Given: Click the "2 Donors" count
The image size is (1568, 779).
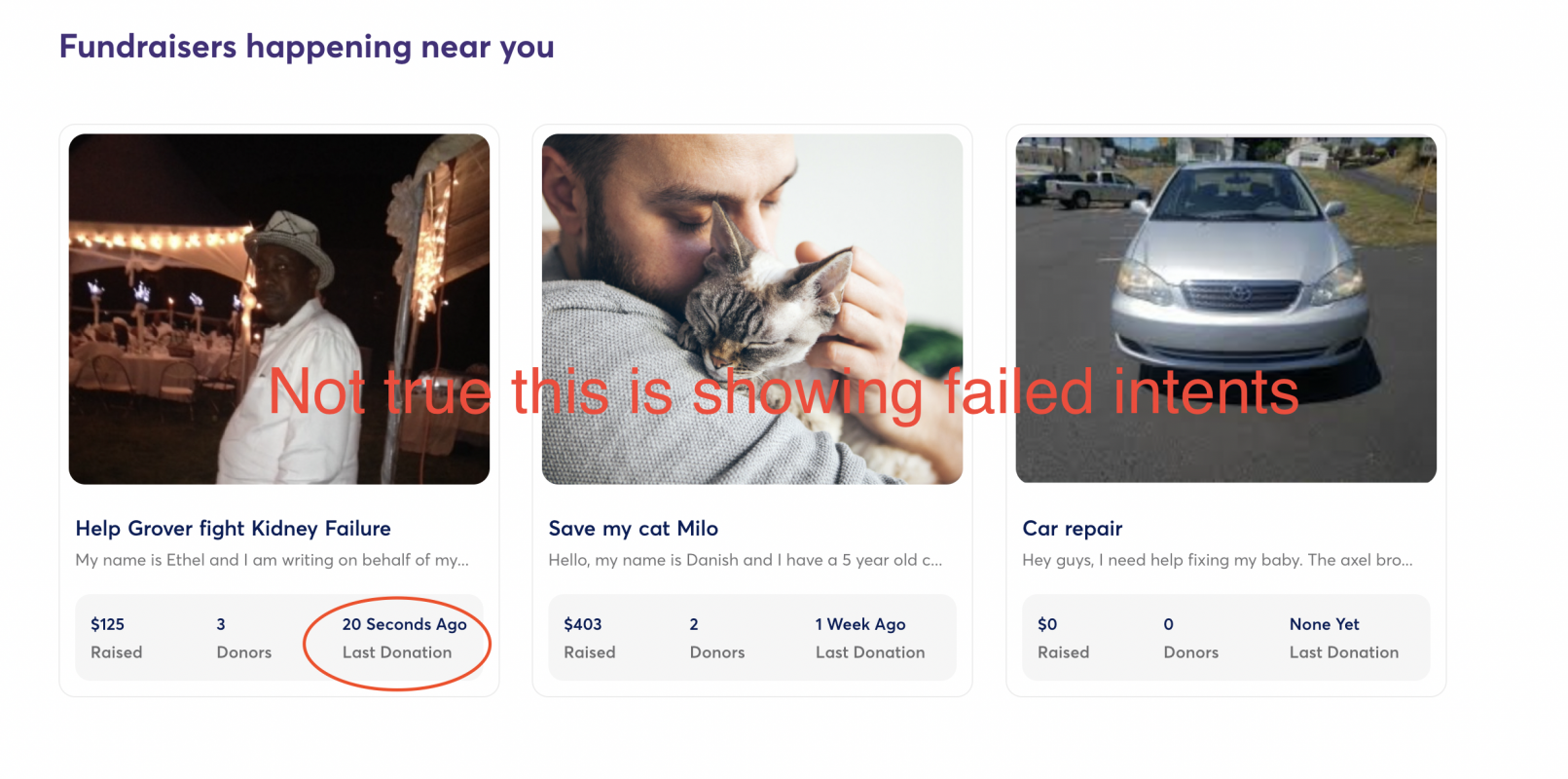Looking at the screenshot, I should click(x=716, y=638).
